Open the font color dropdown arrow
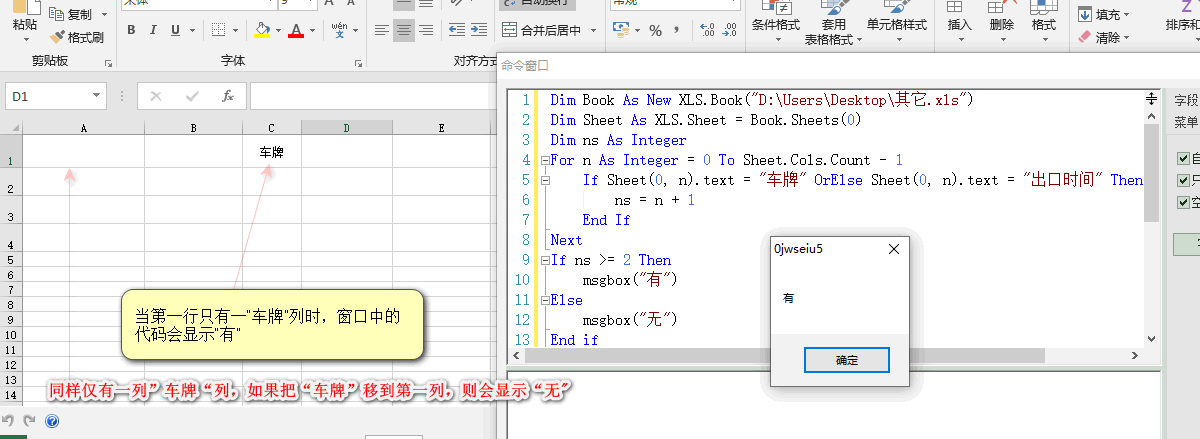The height and width of the screenshot is (439, 1200). coord(314,31)
